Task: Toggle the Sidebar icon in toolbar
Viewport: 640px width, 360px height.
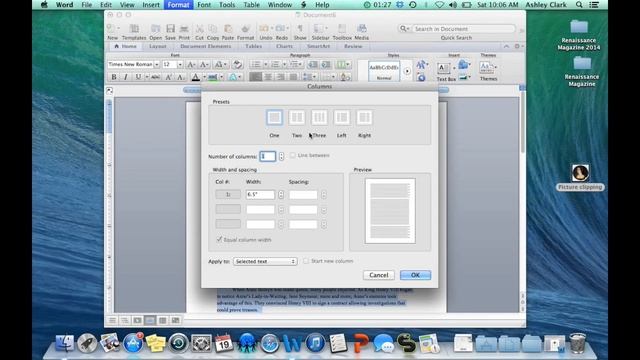Action: coord(318,28)
